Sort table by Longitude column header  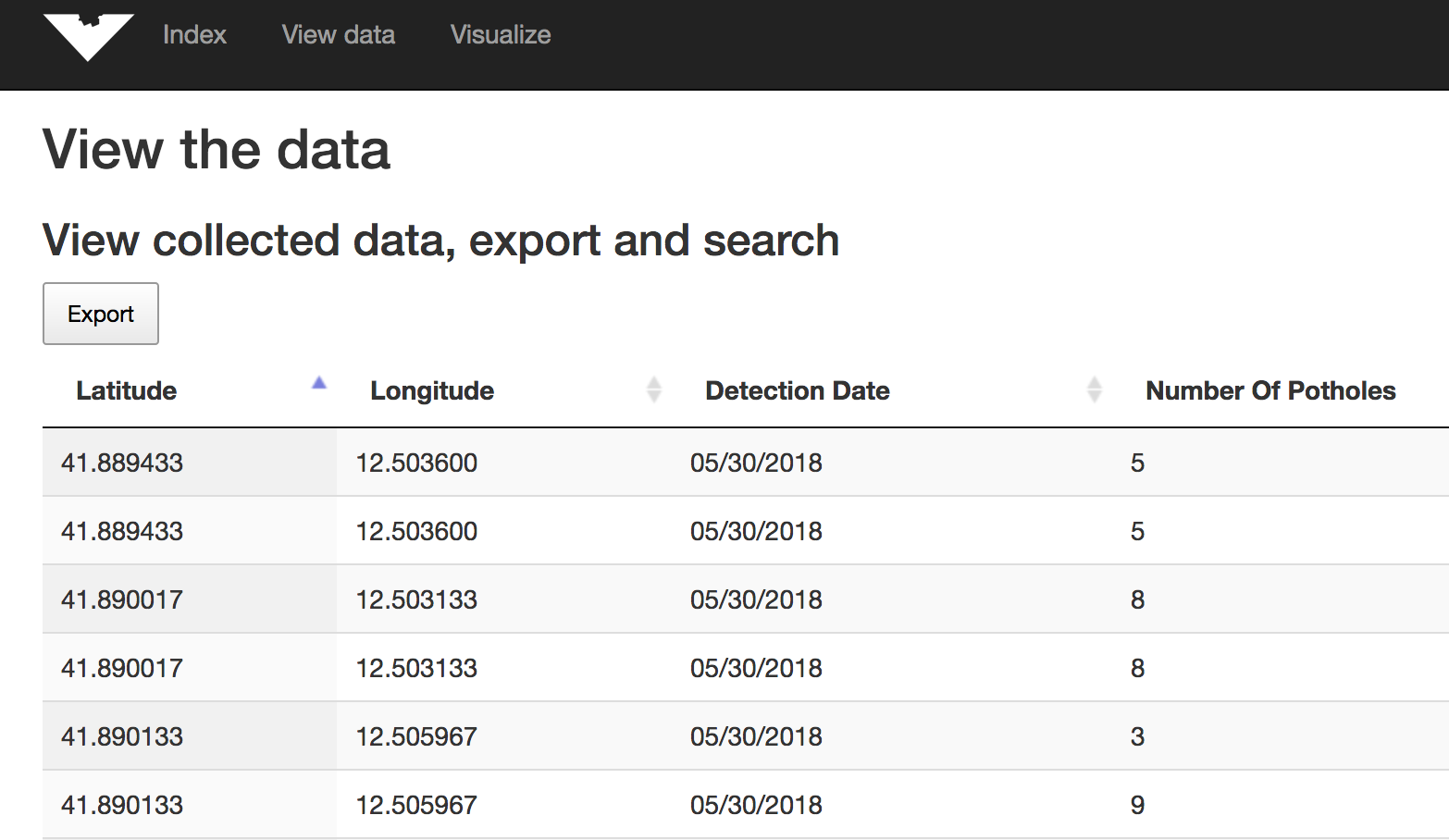[x=432, y=391]
